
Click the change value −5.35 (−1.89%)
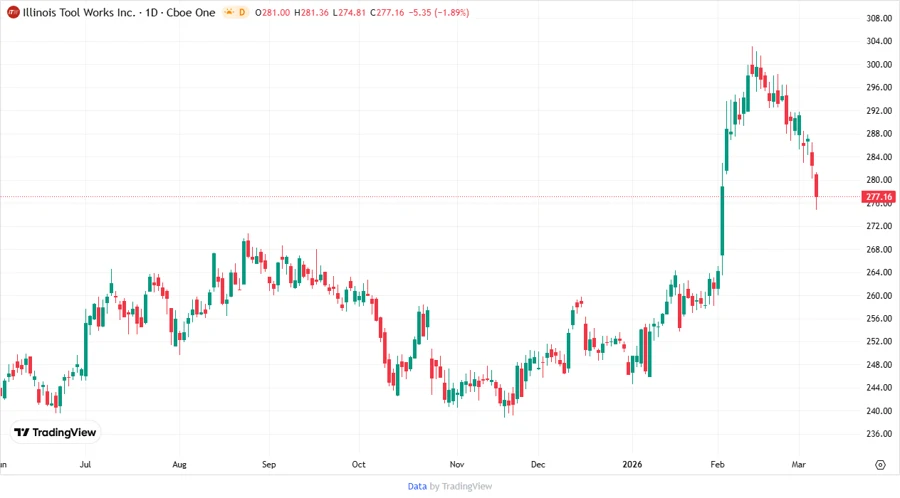coord(439,12)
